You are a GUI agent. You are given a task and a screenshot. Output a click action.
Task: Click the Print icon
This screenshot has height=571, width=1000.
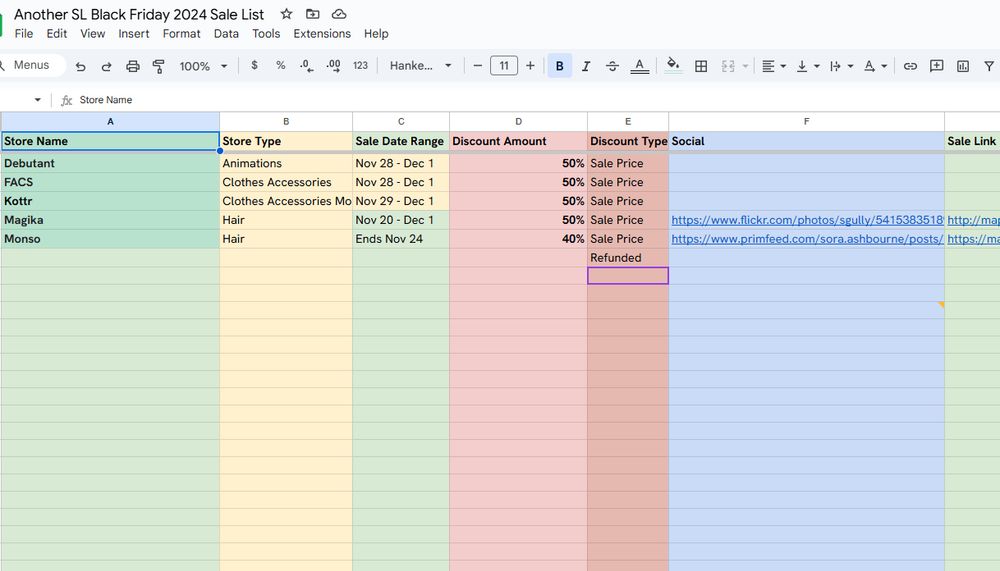tap(133, 66)
